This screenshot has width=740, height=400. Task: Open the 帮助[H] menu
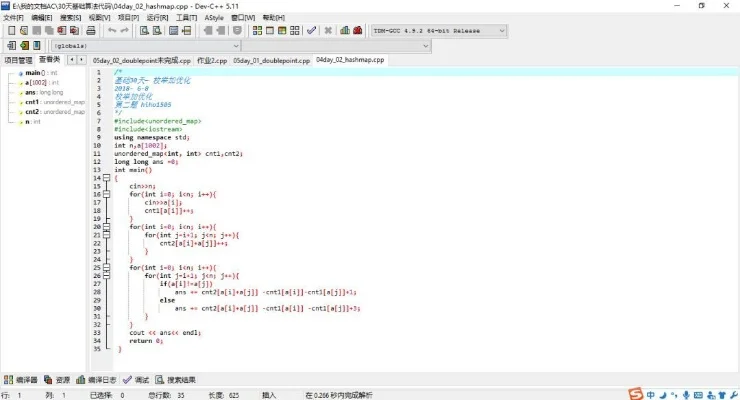tap(274, 17)
